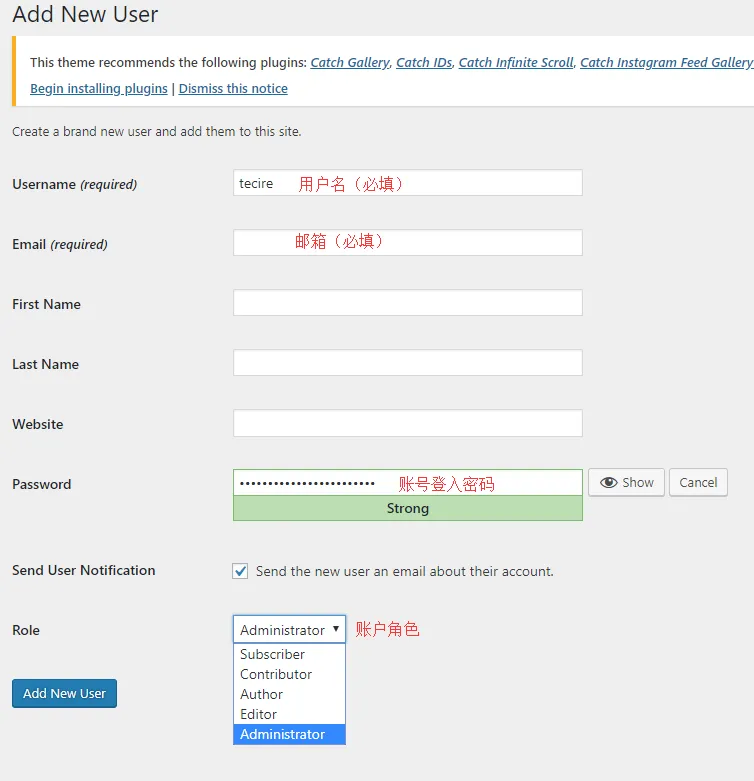Click the Catch Gallery plugin link
Image resolution: width=754 pixels, height=781 pixels.
click(x=350, y=62)
